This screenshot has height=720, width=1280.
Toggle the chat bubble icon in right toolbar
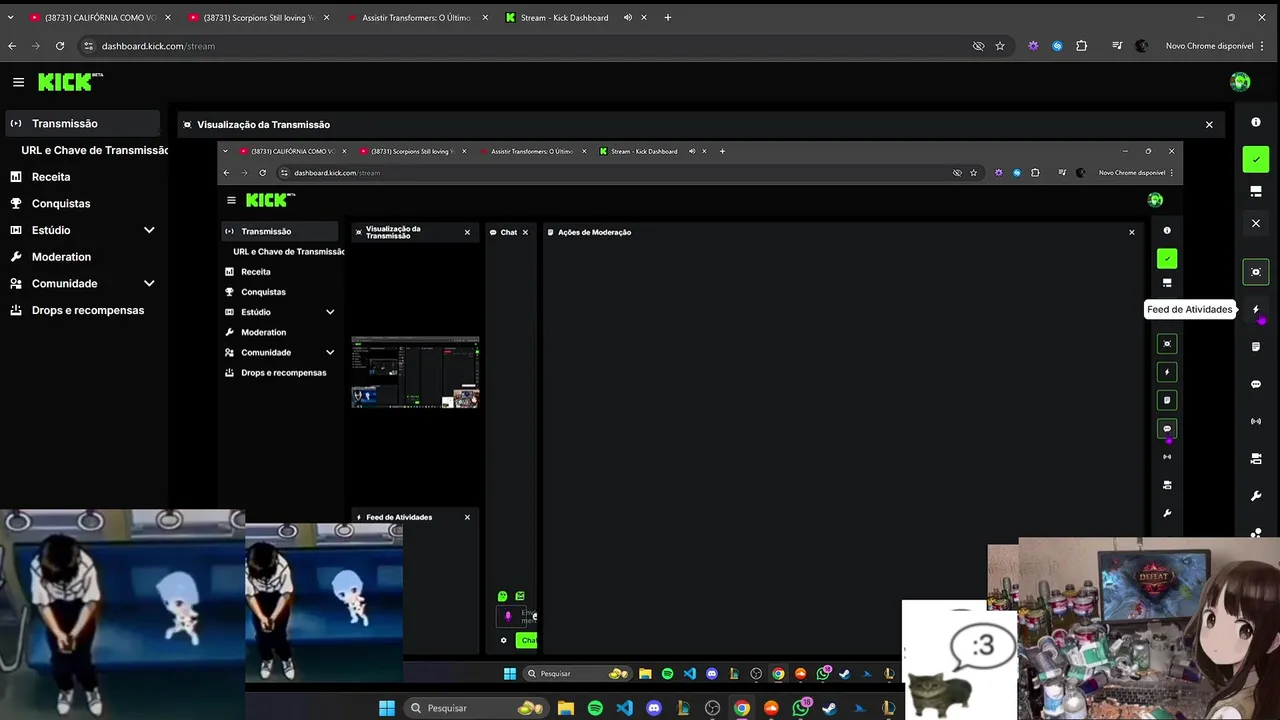[1256, 384]
